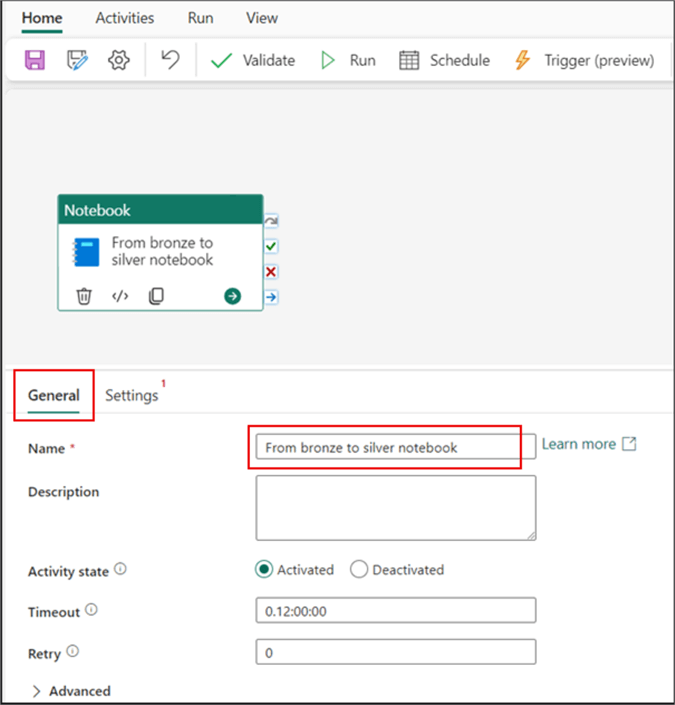Select the Activated radio button

tap(264, 569)
